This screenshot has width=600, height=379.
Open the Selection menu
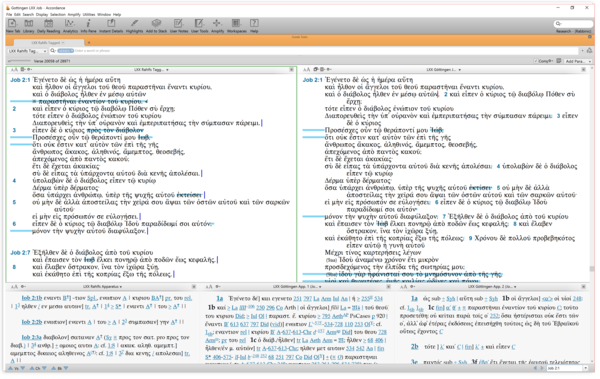point(58,15)
